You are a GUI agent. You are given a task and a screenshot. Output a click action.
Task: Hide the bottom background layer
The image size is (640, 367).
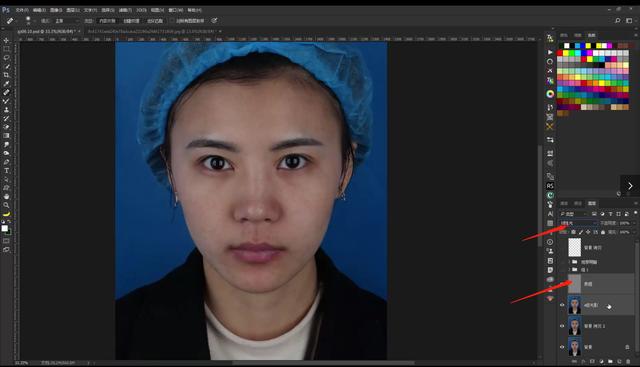click(x=562, y=347)
